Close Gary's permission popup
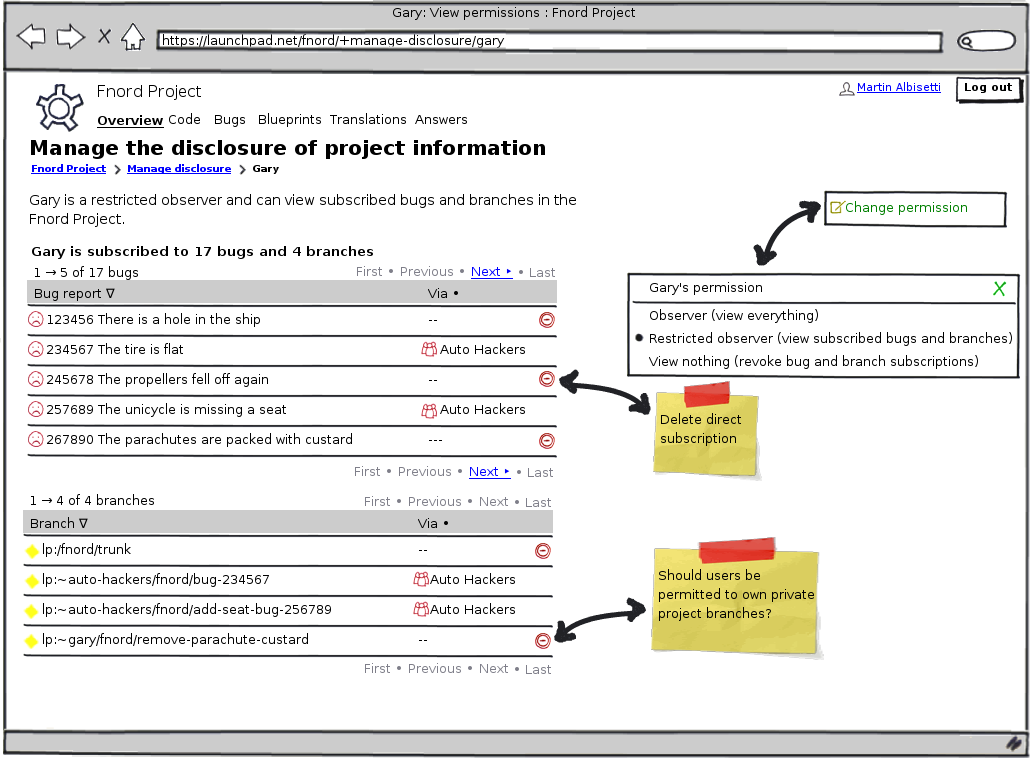Image resolution: width=1030 pixels, height=758 pixels. tap(998, 289)
